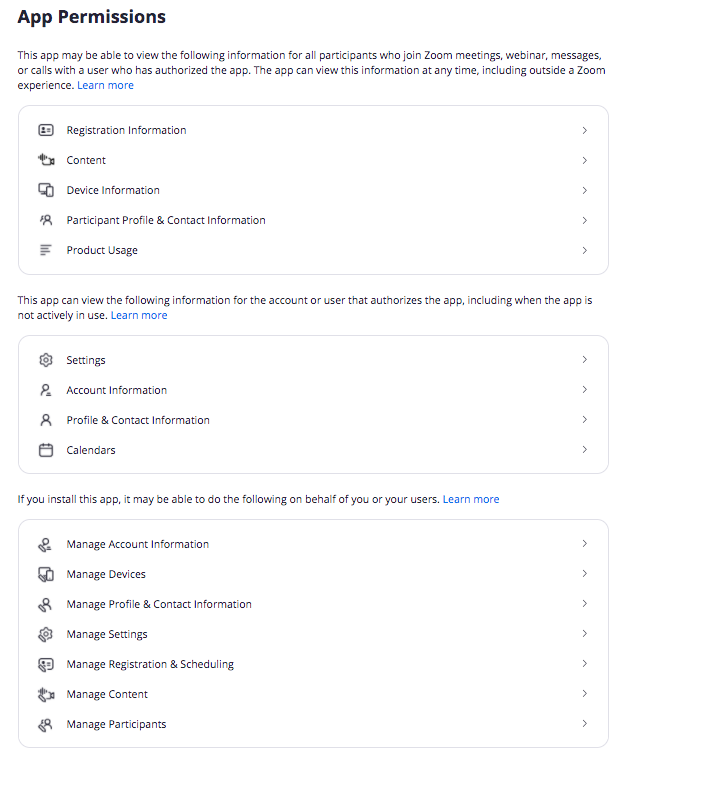
Task: Click the Content waveform camera icon
Action: (x=46, y=160)
